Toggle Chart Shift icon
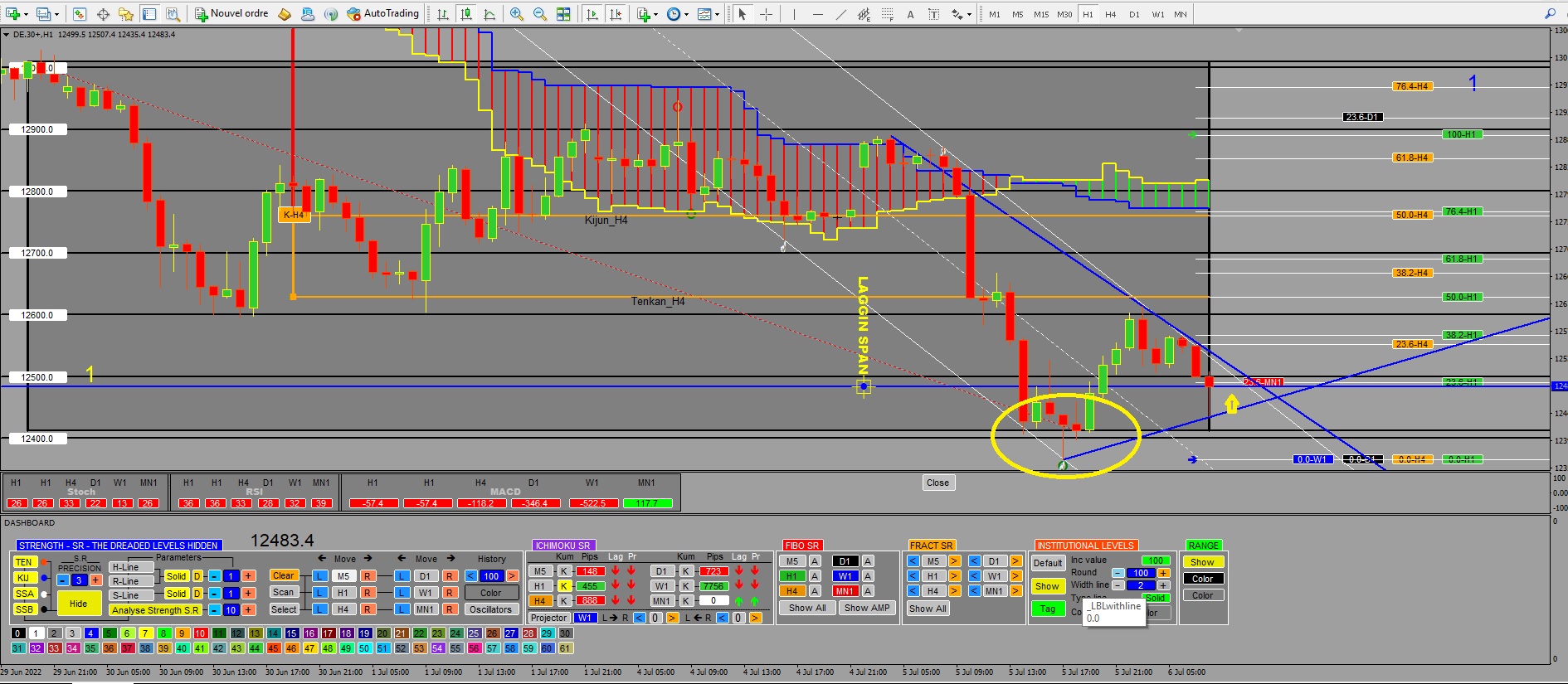1568x684 pixels. 615,14
